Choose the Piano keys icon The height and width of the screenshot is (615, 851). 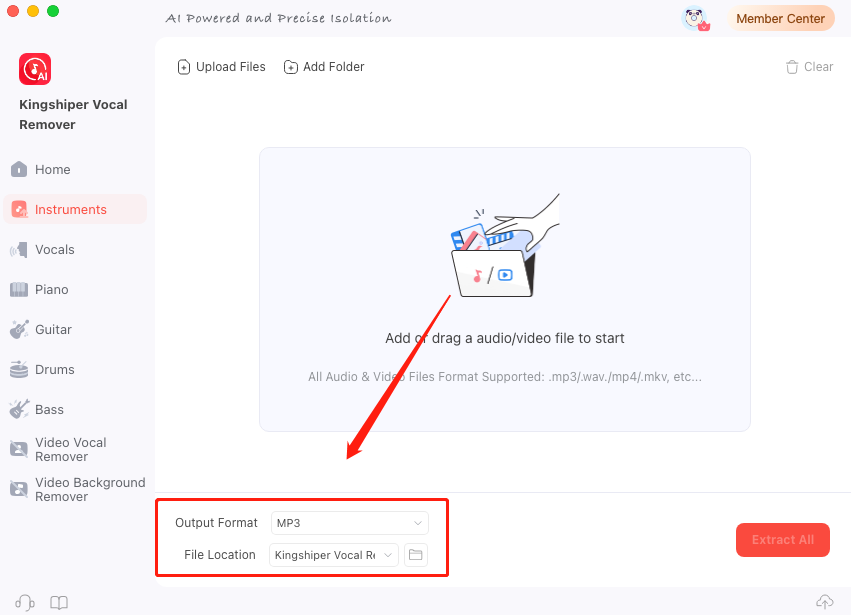coord(19,289)
